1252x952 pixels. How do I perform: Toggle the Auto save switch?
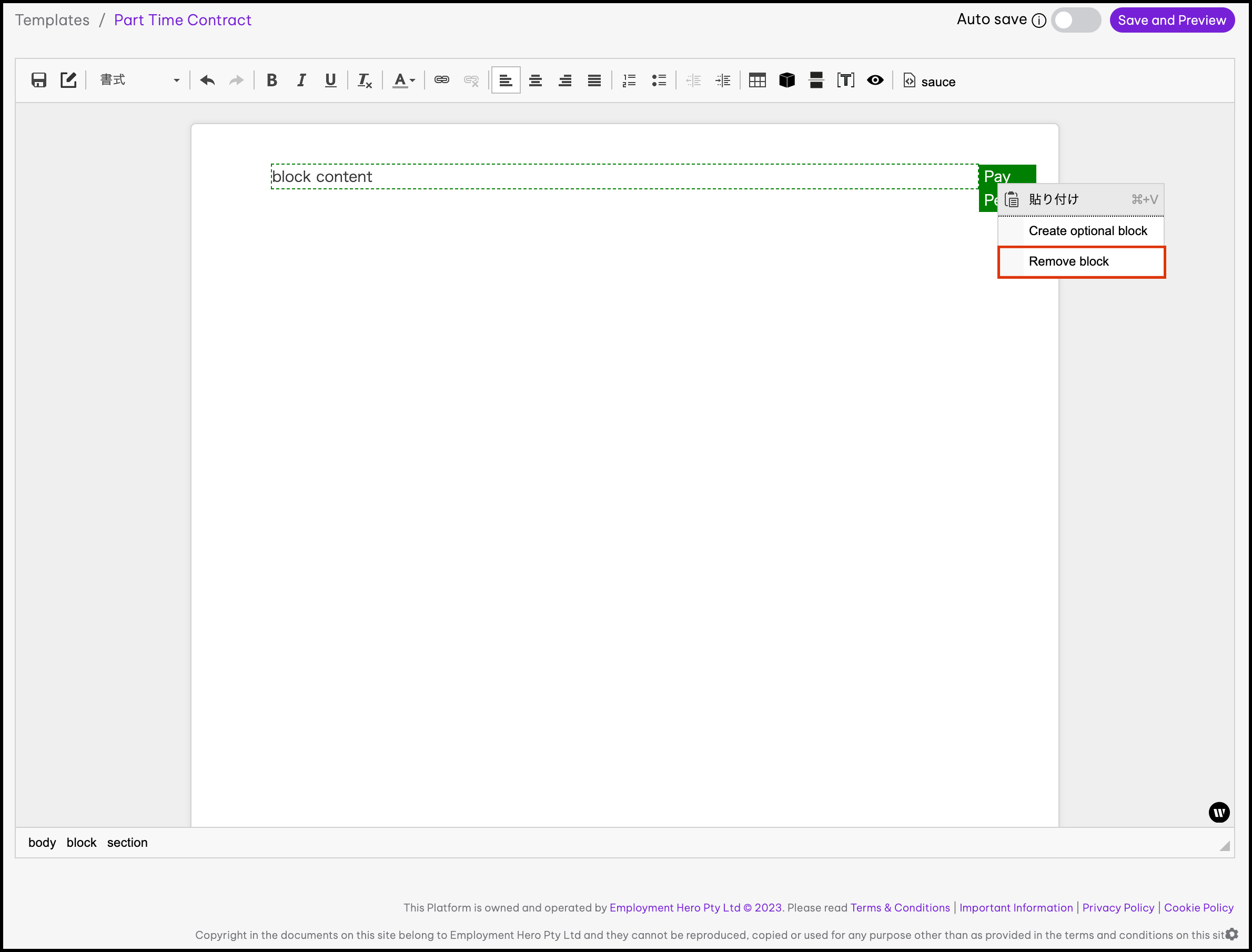[x=1075, y=21]
